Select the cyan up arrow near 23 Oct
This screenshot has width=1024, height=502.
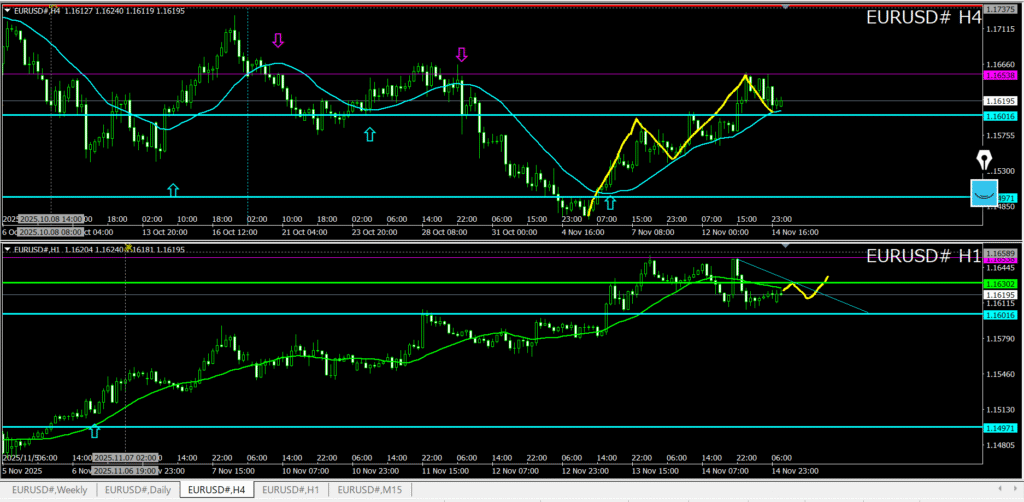coord(369,133)
